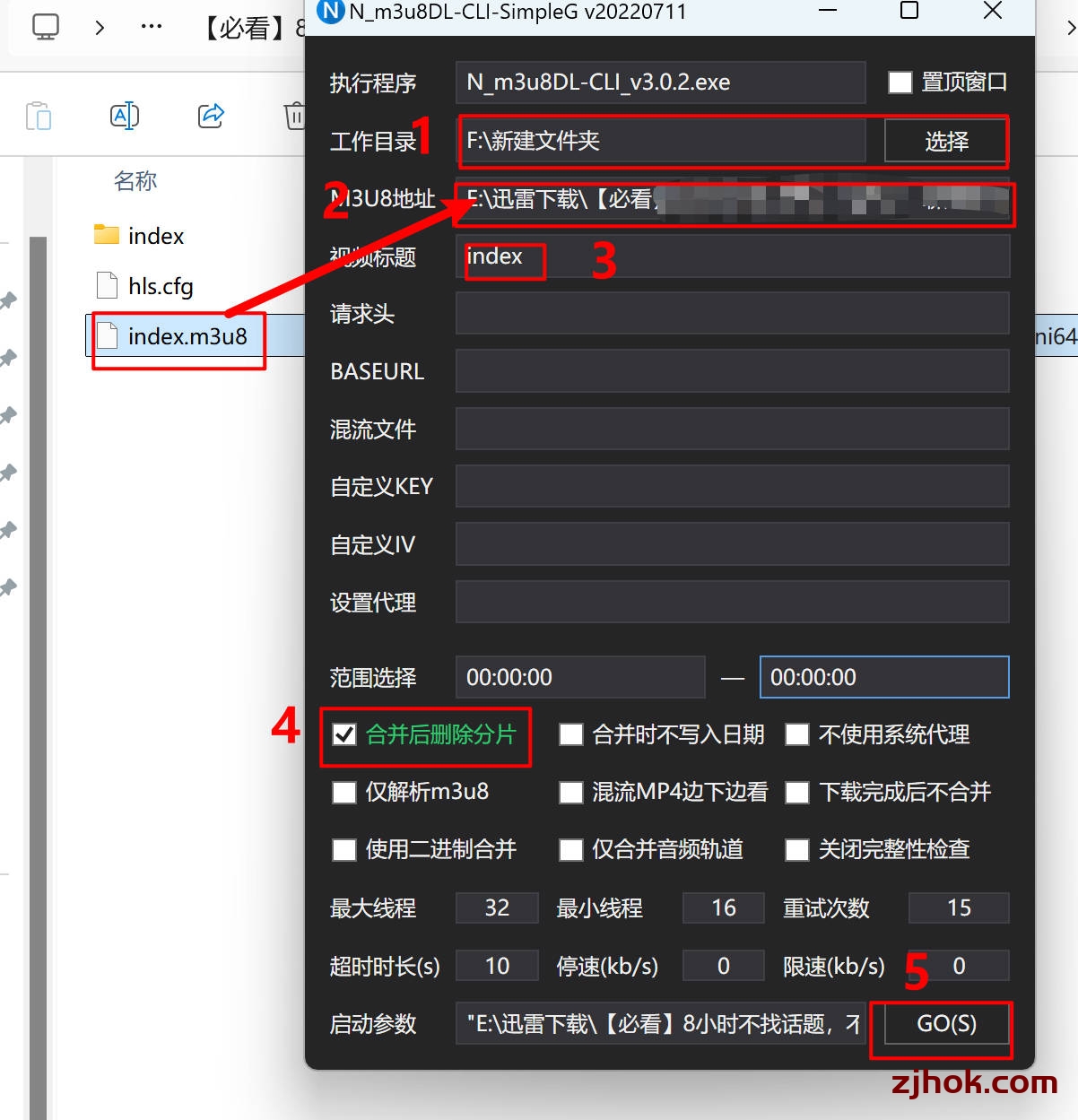Uncheck 合并后删除分片 option
Image resolution: width=1078 pixels, height=1120 pixels.
[344, 735]
